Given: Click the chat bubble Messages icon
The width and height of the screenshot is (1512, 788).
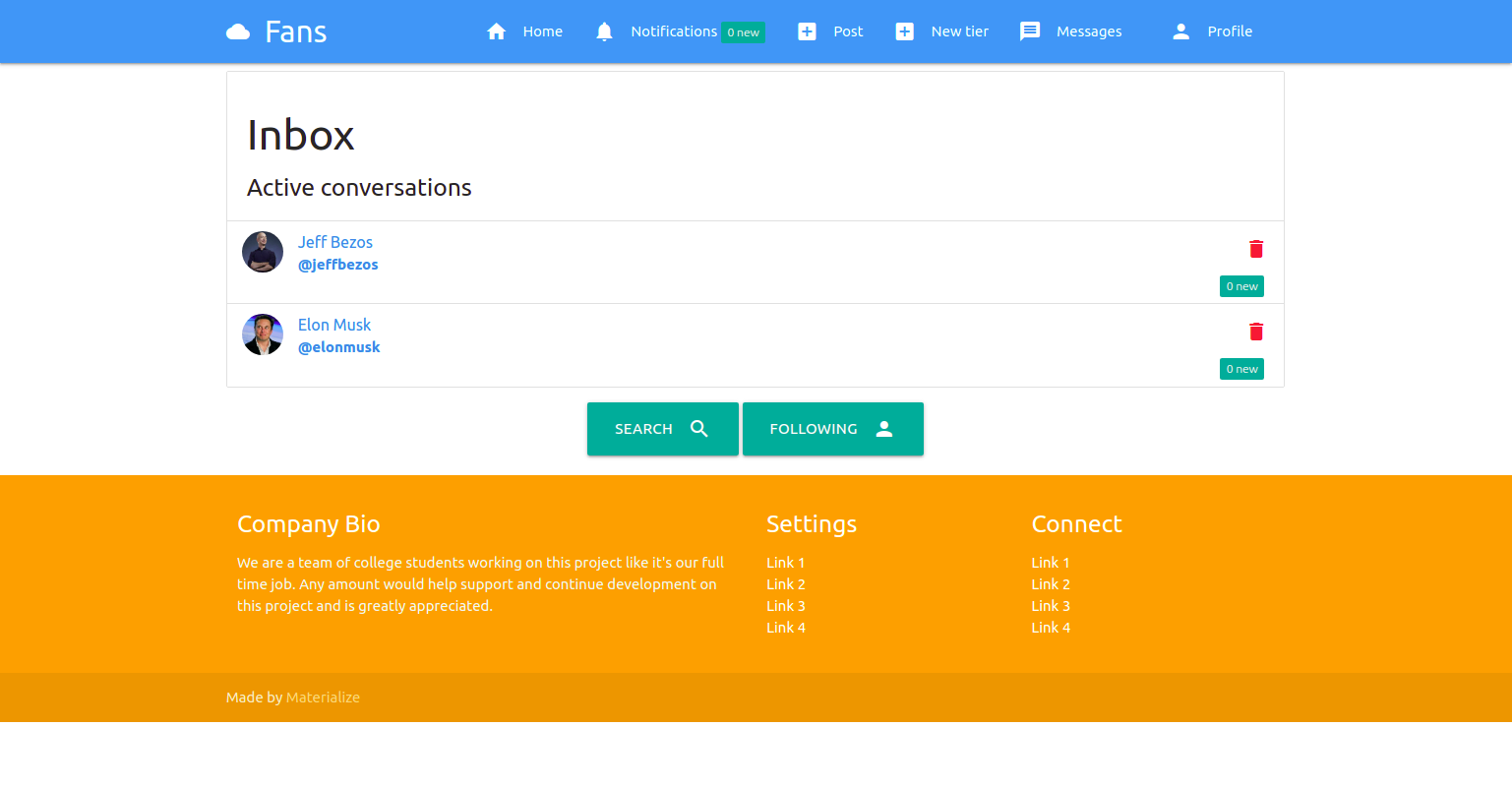Looking at the screenshot, I should pyautogui.click(x=1030, y=31).
